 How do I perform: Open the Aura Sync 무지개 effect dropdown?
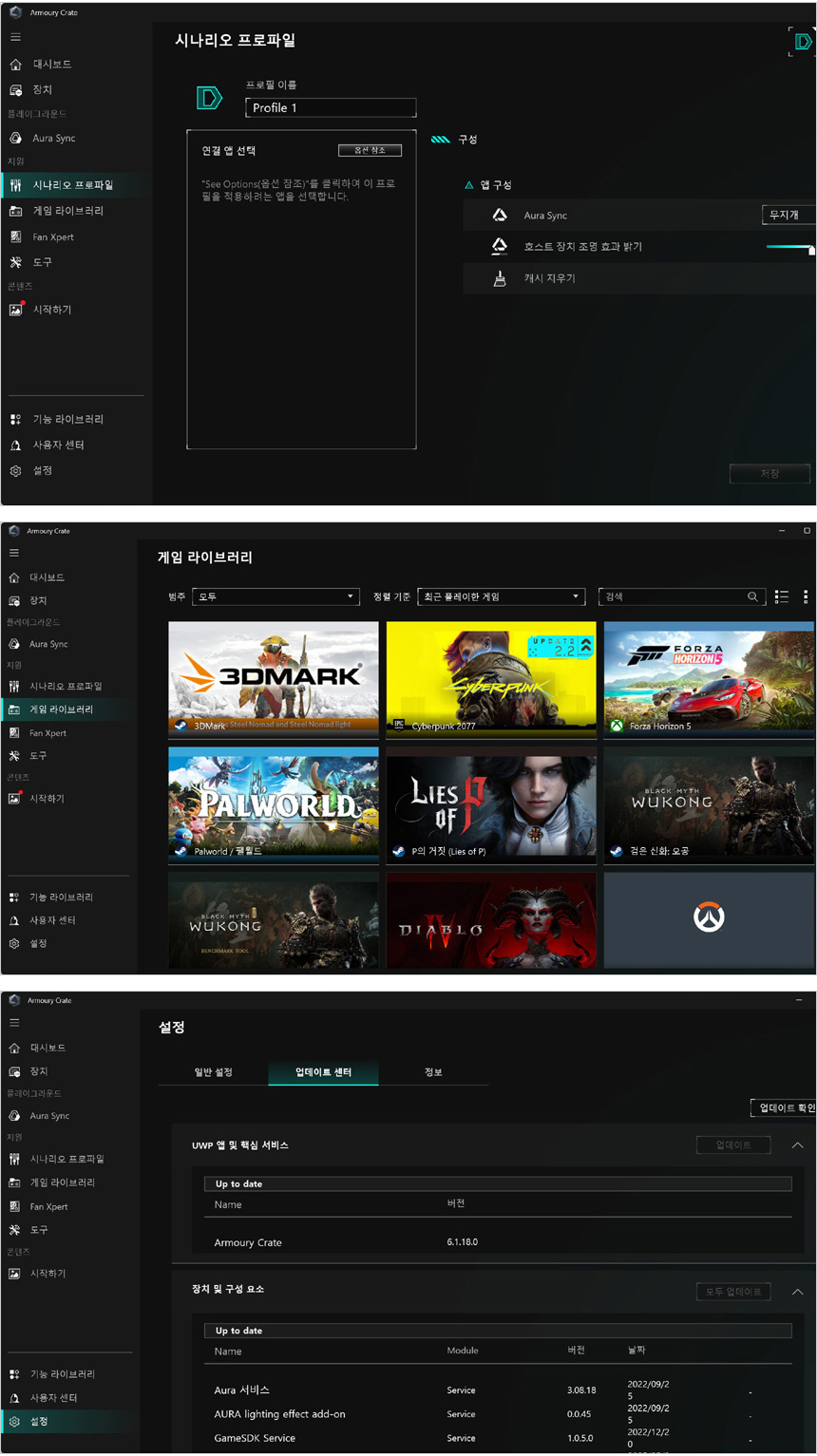tap(788, 216)
